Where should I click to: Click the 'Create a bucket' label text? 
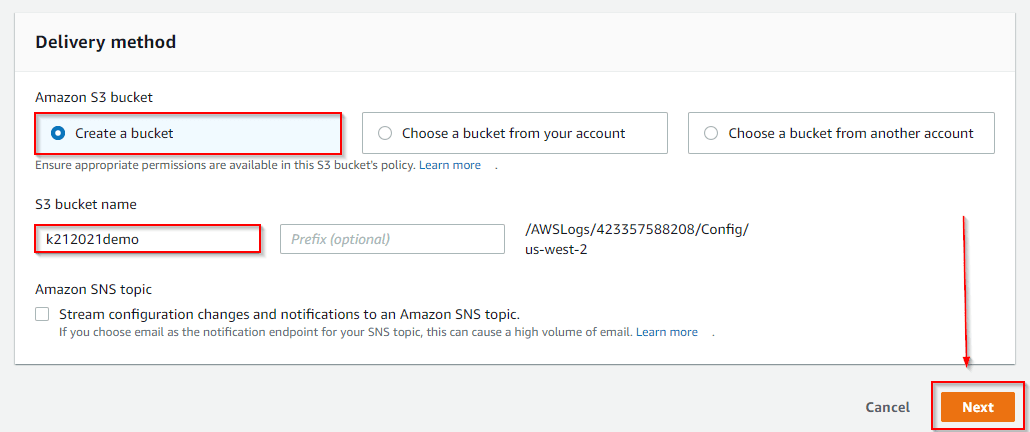[x=125, y=132]
